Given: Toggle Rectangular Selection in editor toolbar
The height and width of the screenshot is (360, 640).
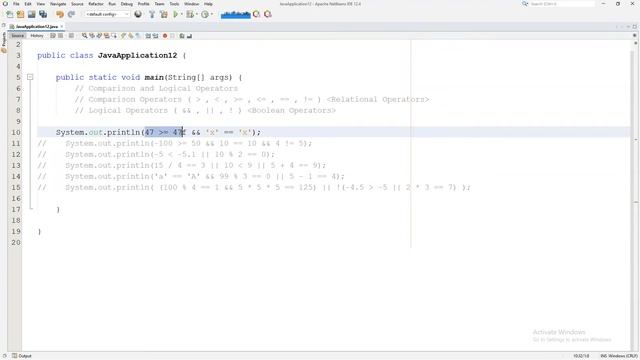Looking at the screenshot, I should tap(114, 36).
